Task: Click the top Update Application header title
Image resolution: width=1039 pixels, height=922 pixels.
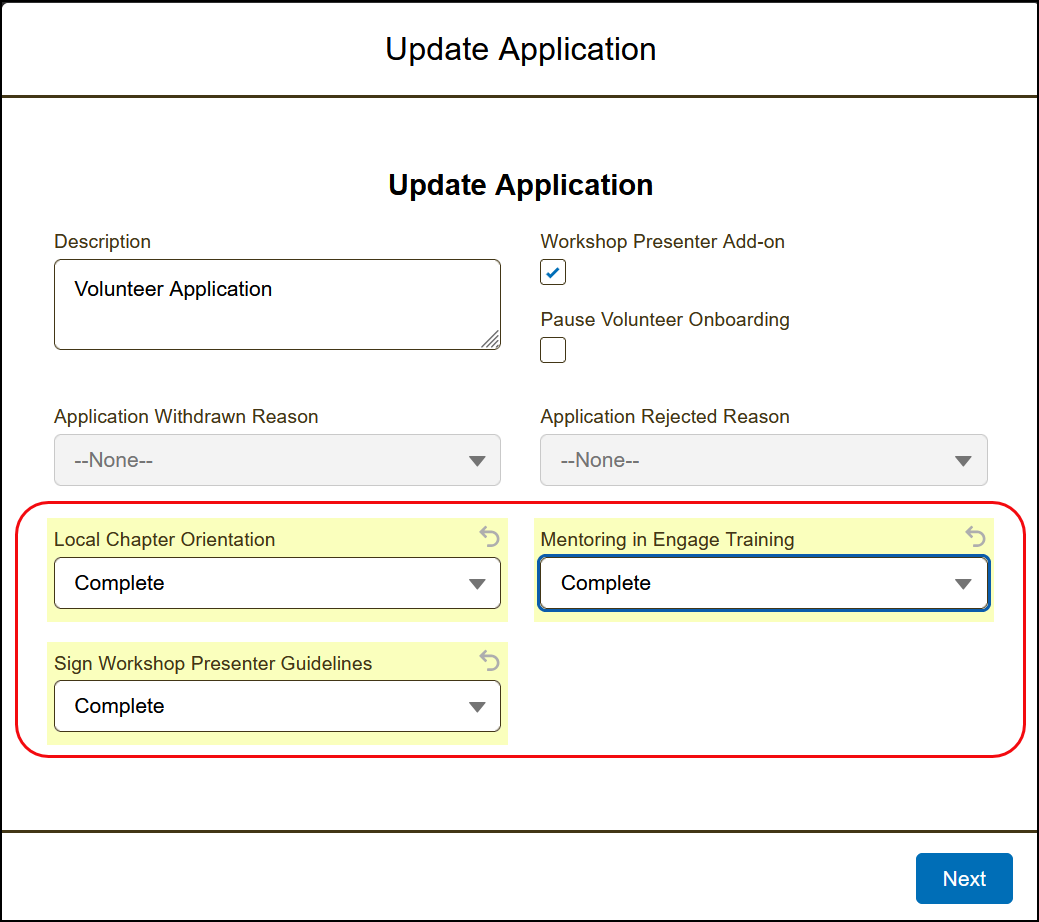Action: (520, 49)
